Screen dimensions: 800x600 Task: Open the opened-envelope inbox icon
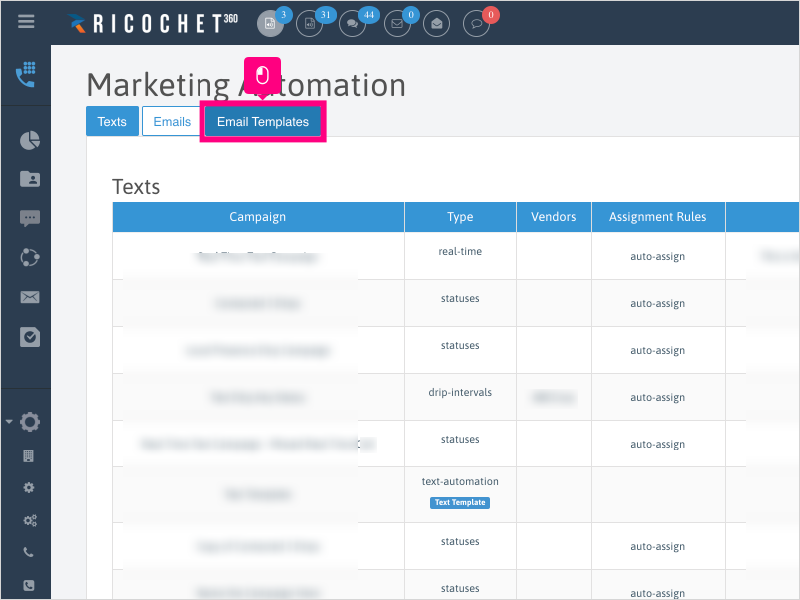437,23
